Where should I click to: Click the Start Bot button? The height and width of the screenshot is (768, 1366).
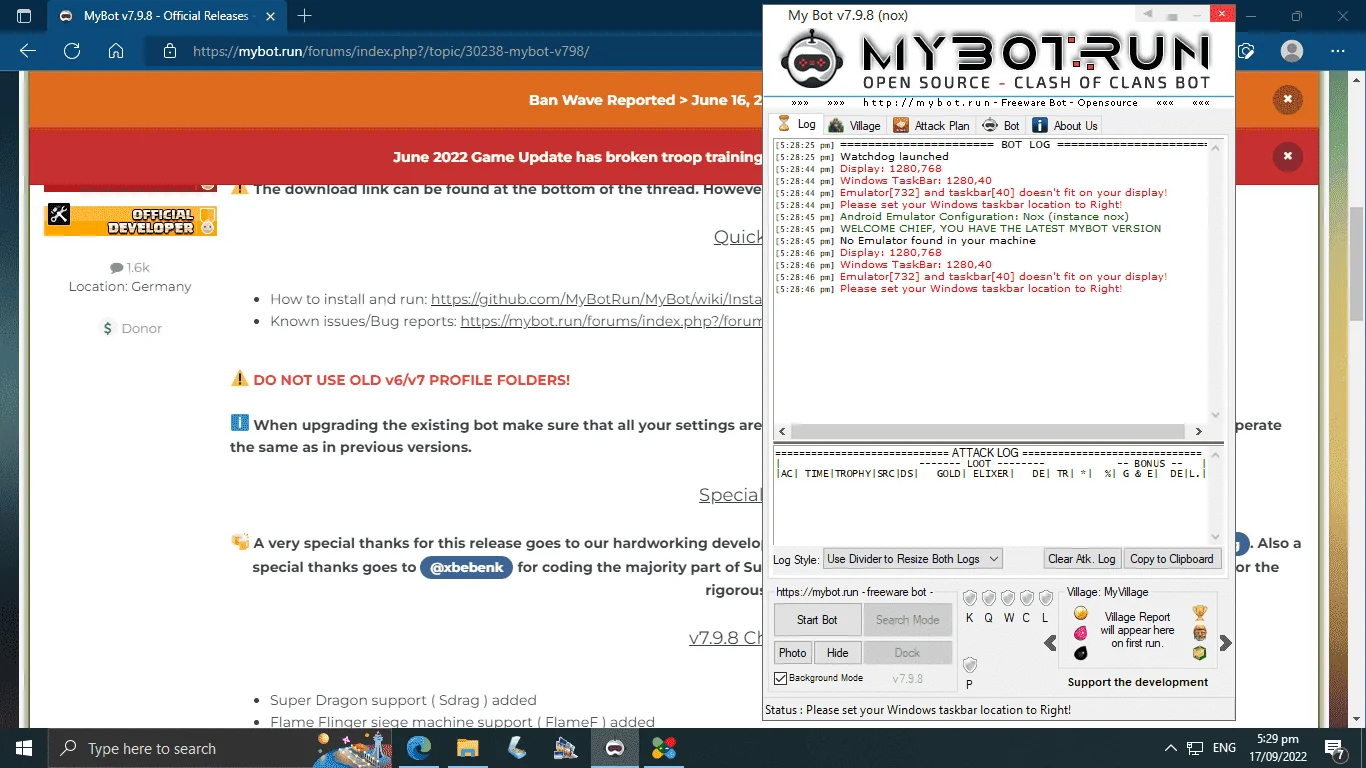(817, 620)
